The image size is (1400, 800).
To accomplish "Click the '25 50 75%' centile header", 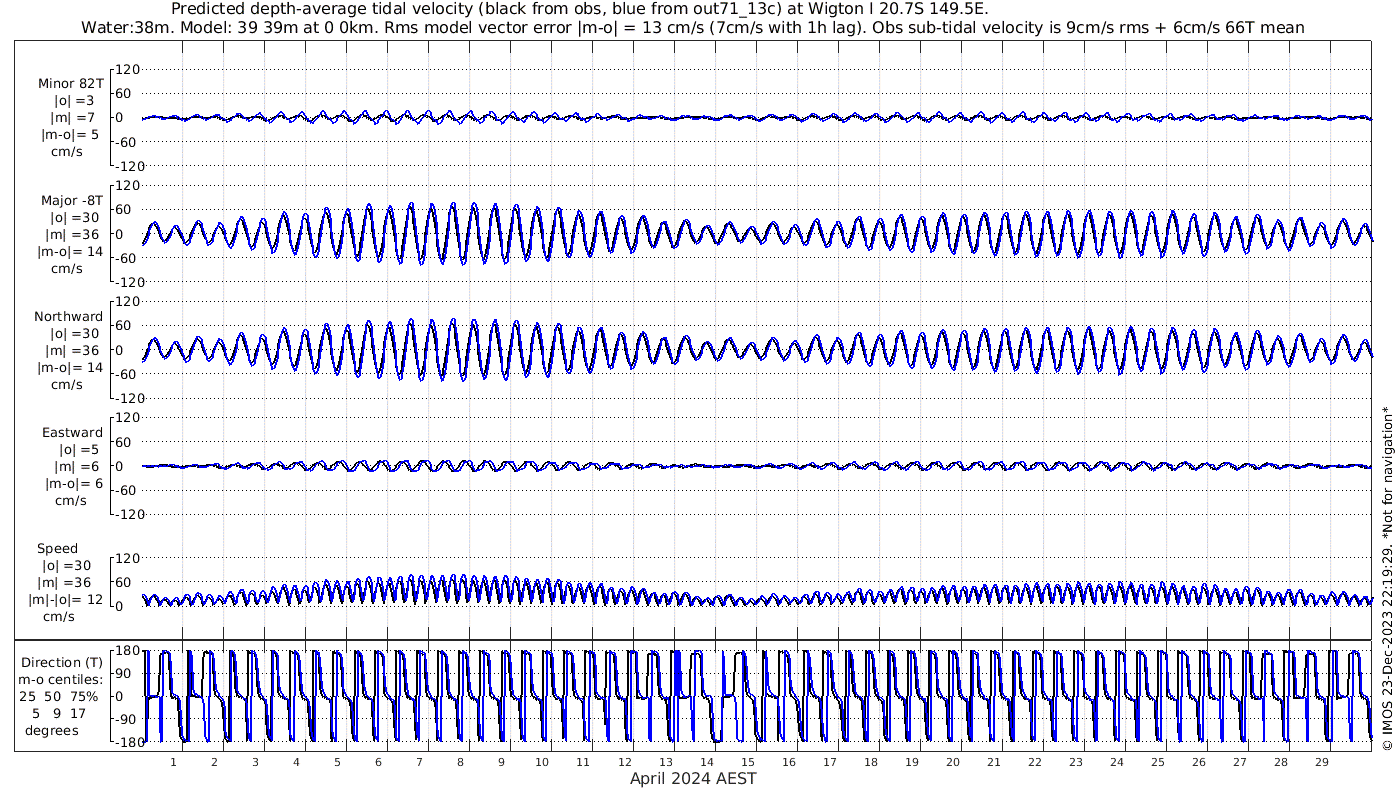I will tap(59, 697).
